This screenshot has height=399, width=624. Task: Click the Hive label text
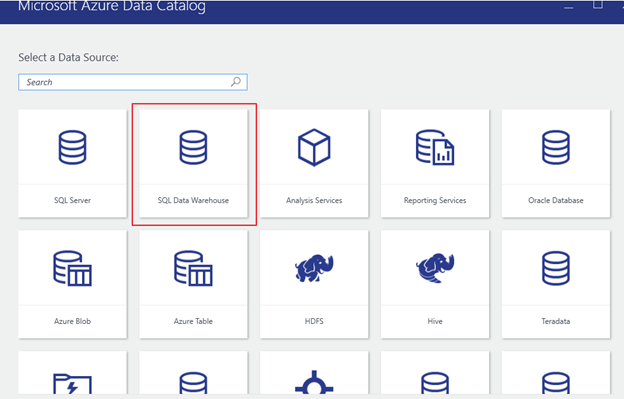[x=435, y=321]
